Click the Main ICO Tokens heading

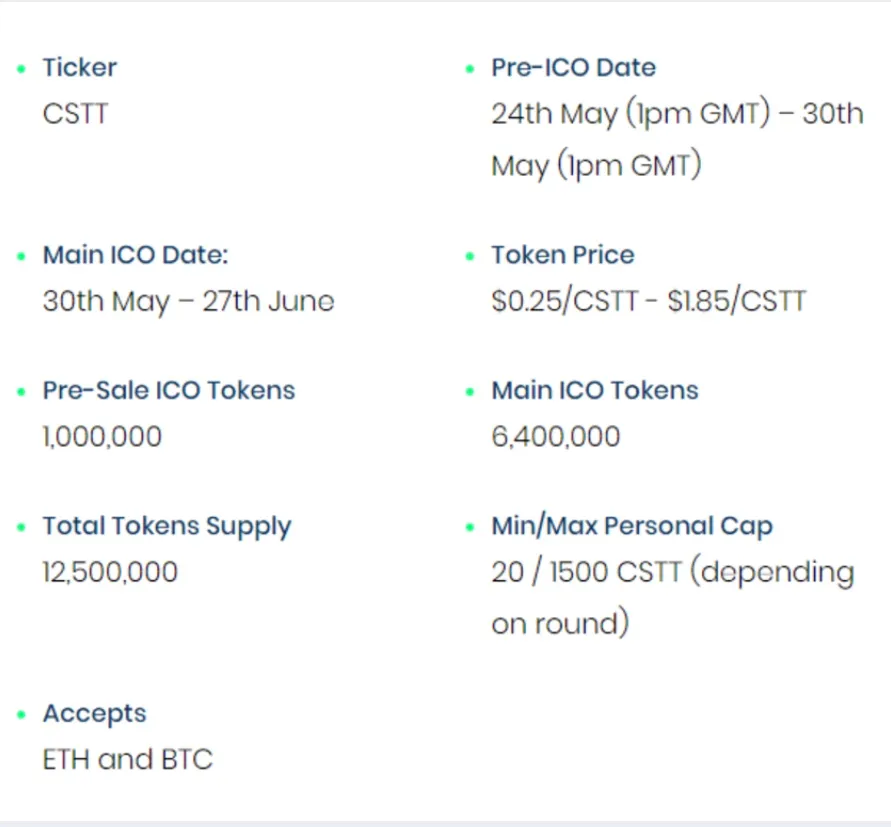click(x=594, y=390)
